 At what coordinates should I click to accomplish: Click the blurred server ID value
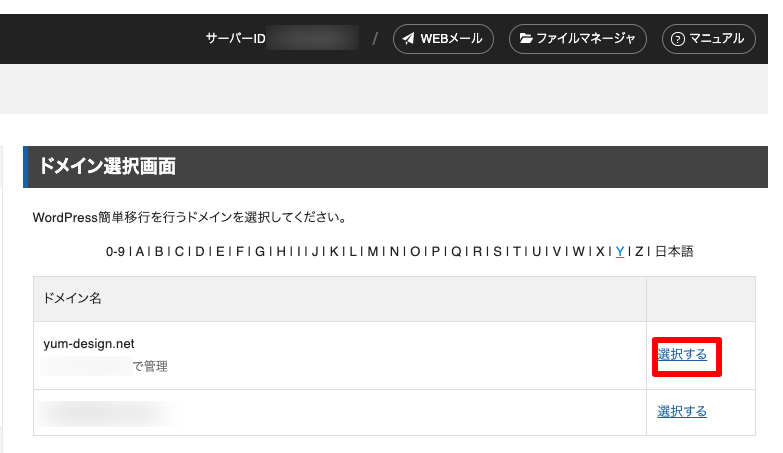tap(313, 38)
